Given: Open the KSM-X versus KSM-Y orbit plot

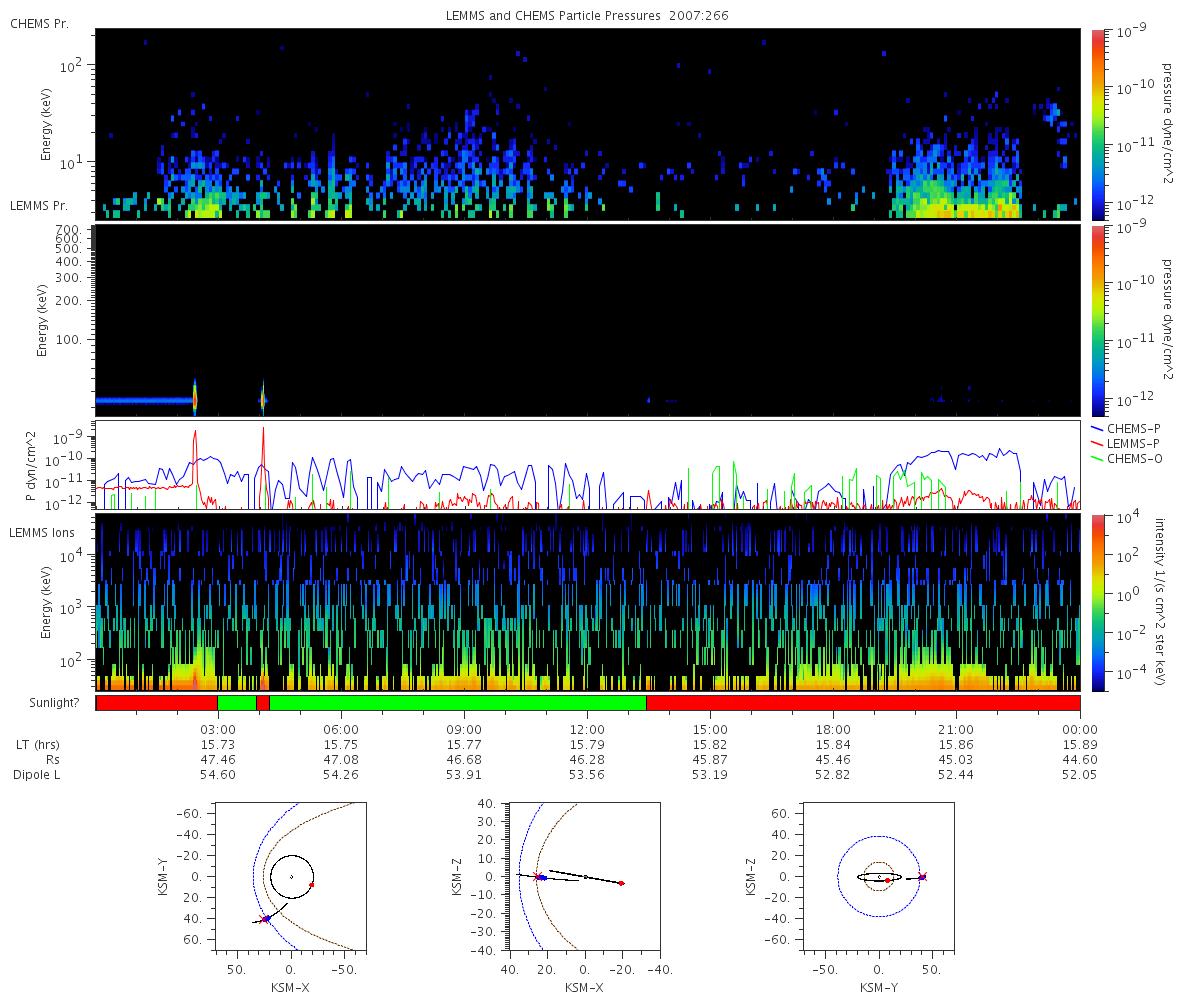Looking at the screenshot, I should 291,875.
